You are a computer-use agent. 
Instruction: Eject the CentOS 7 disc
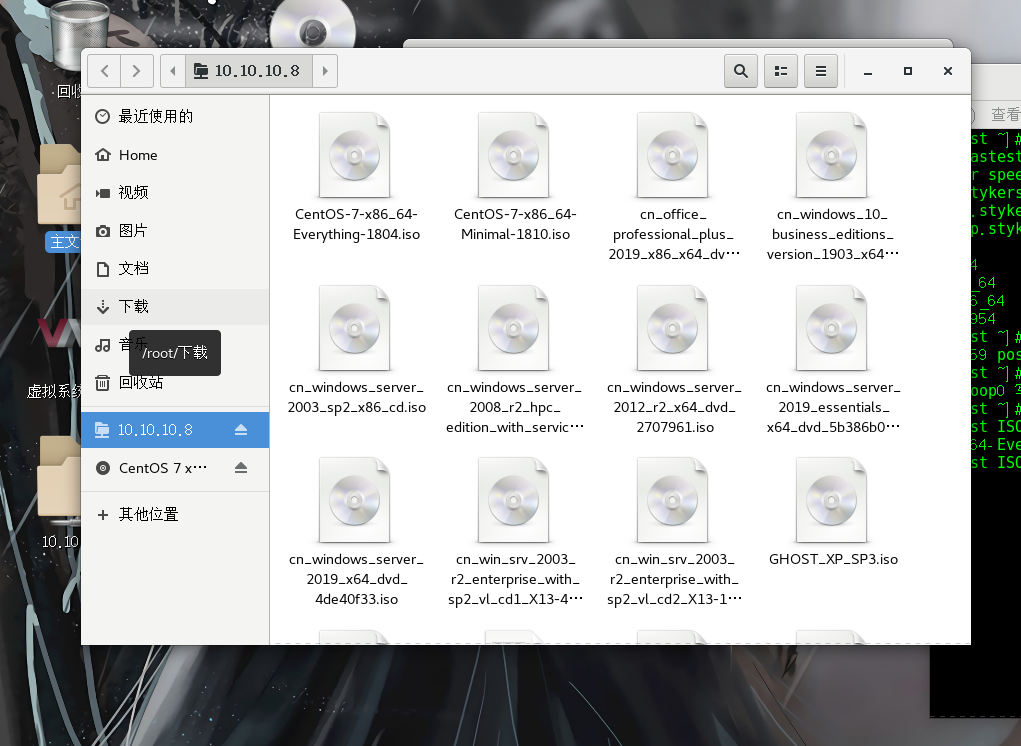tap(241, 468)
